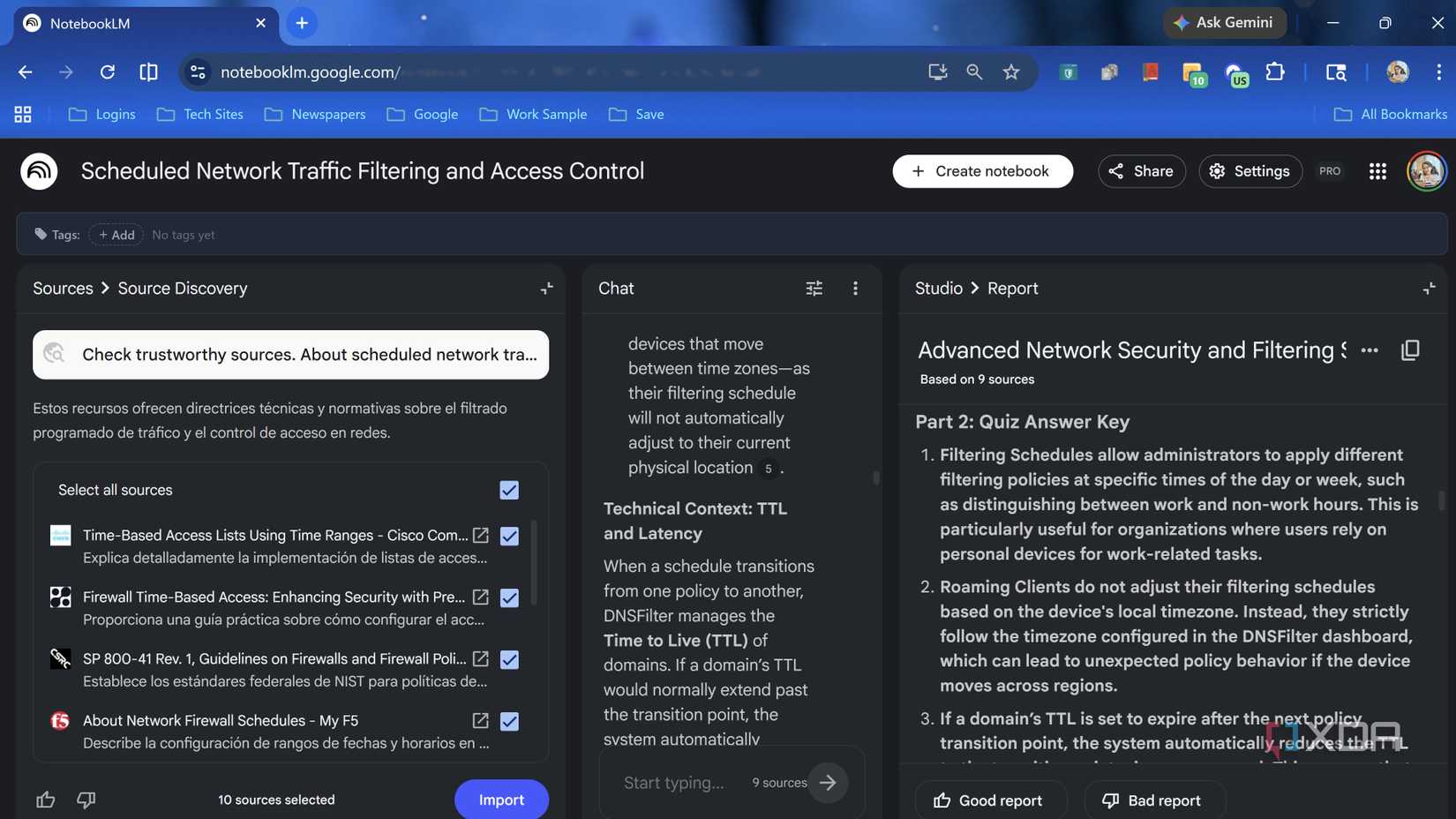Go back to the previous page
Viewport: 1456px width, 819px height.
[x=26, y=72]
